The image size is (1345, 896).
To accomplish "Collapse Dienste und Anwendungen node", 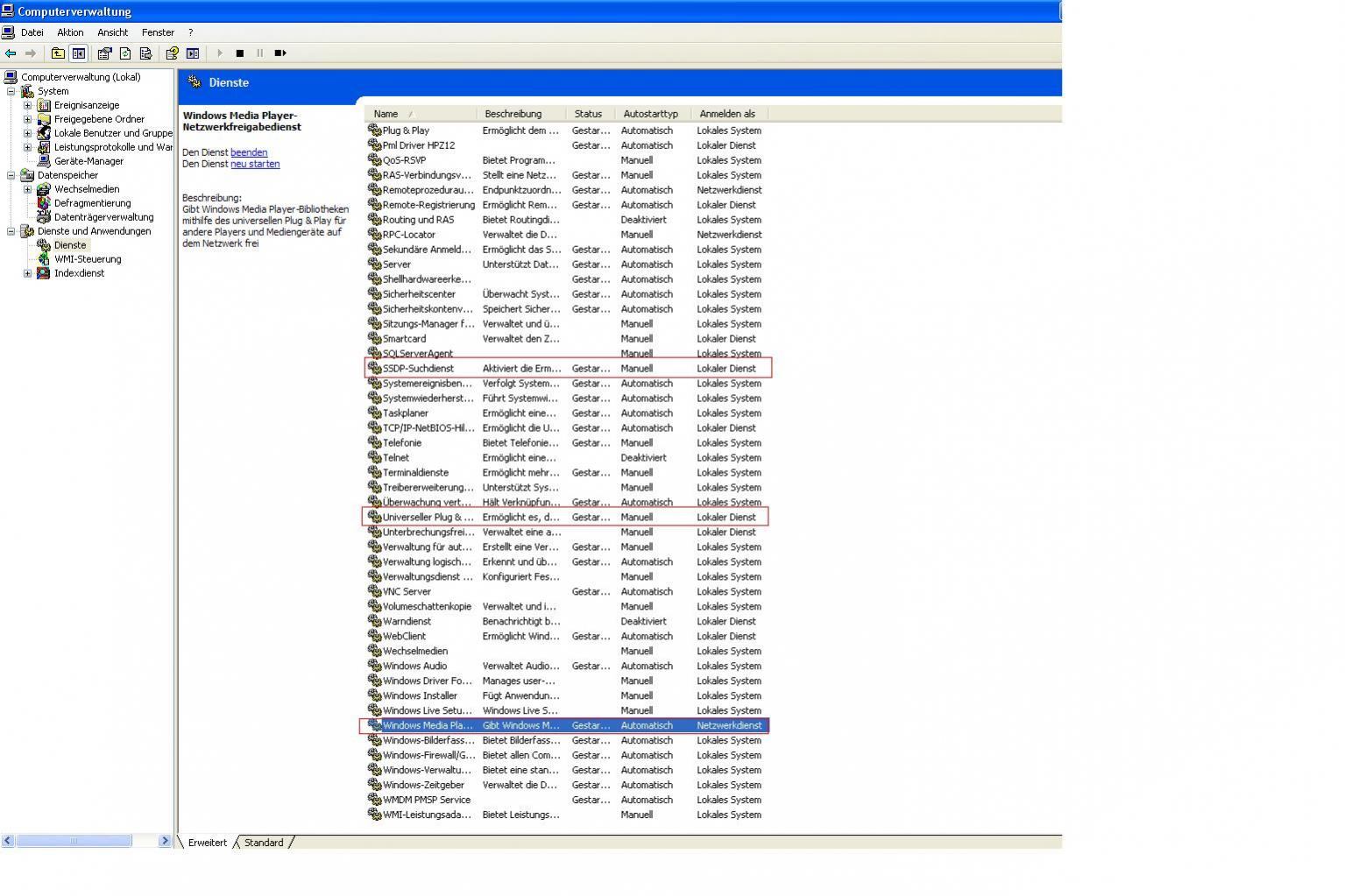I will (x=11, y=231).
